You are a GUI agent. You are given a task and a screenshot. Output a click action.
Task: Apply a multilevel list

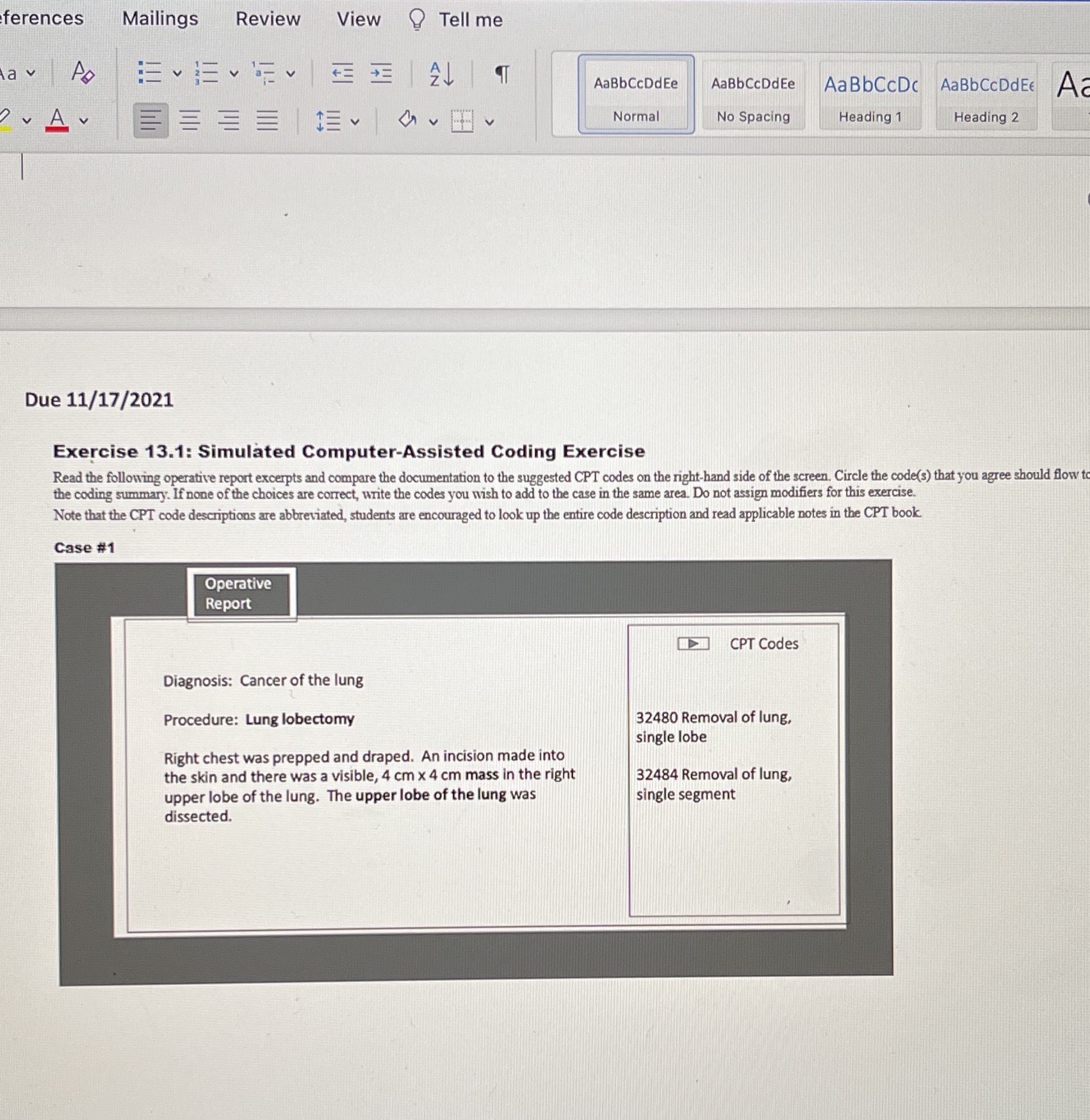[x=263, y=73]
